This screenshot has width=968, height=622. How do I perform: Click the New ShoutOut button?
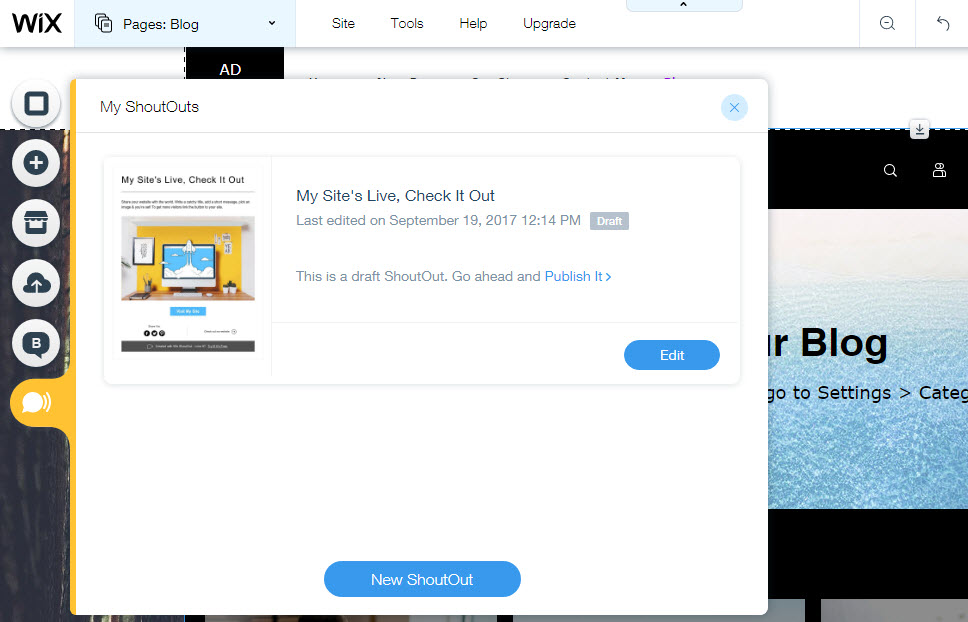point(422,579)
